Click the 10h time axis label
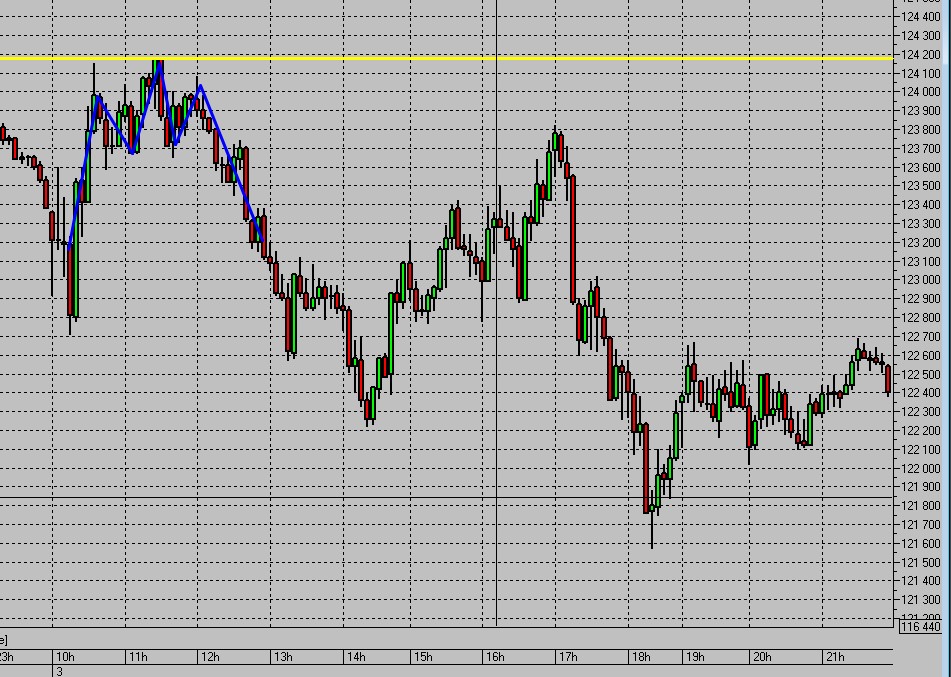This screenshot has width=951, height=677. pyautogui.click(x=65, y=657)
